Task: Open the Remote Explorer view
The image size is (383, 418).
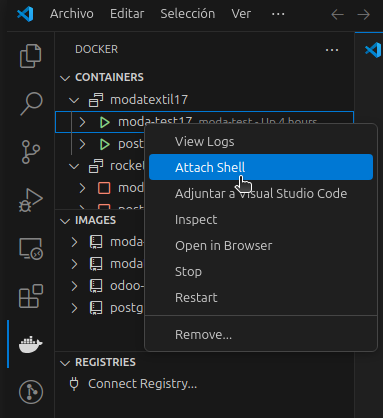Action: coord(31,249)
